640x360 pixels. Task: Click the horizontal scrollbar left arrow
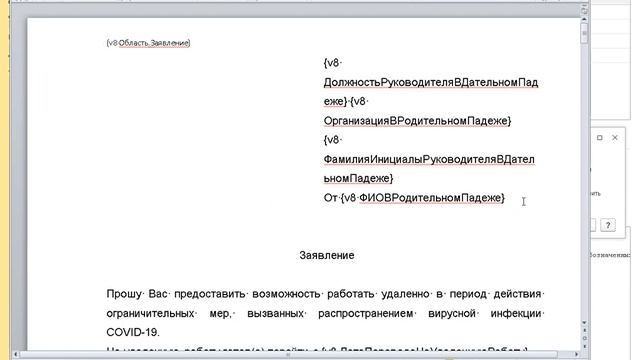point(16,354)
